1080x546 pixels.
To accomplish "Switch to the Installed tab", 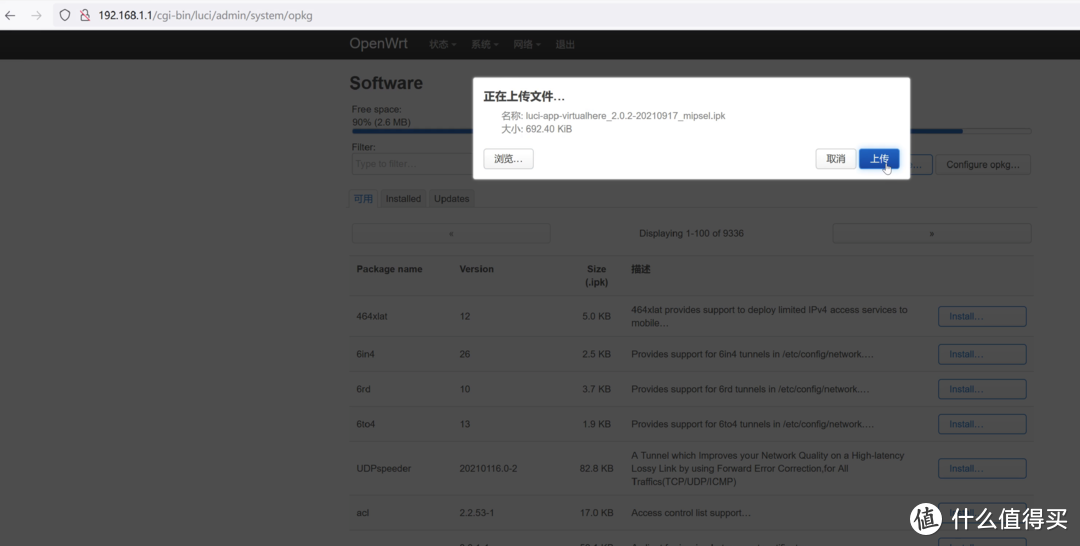I will click(403, 199).
